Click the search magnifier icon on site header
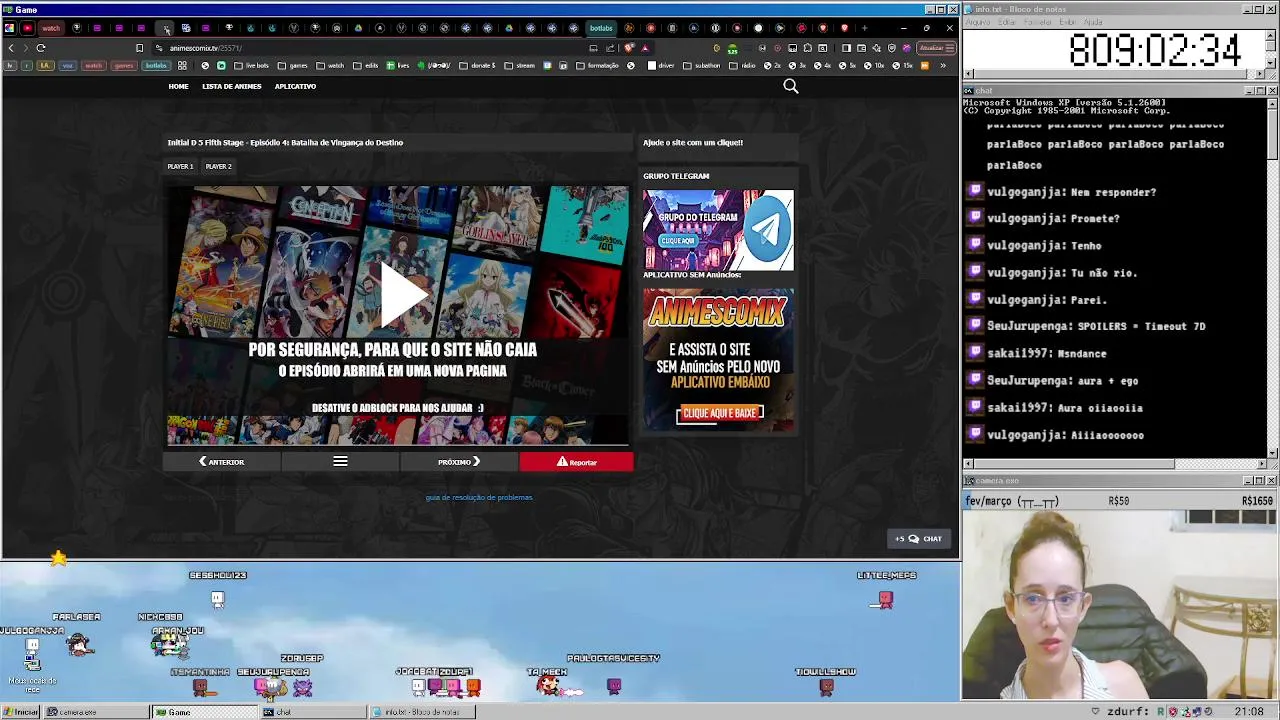 pyautogui.click(x=790, y=86)
